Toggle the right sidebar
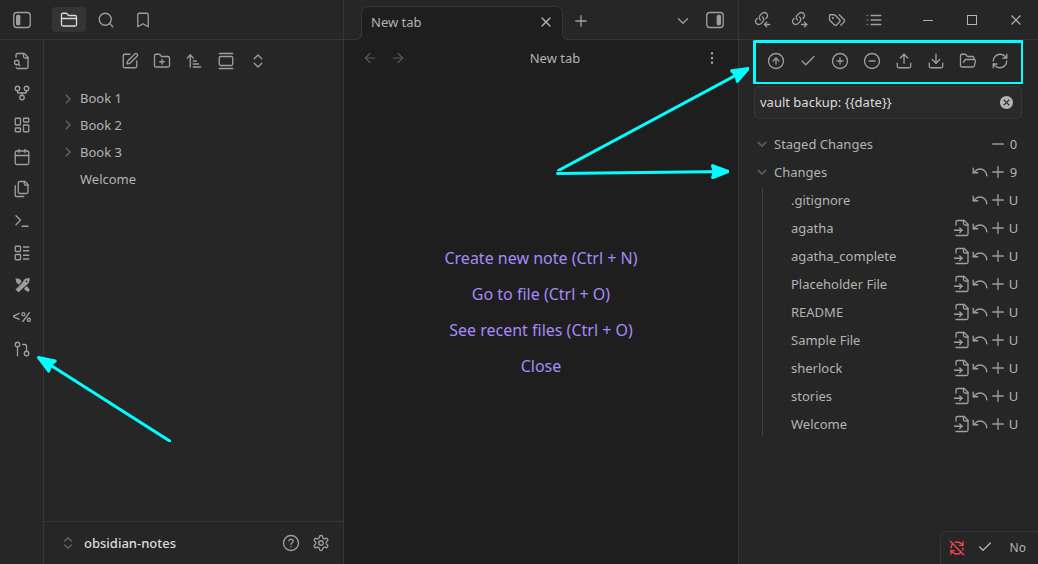Viewport: 1038px width, 564px height. (715, 20)
